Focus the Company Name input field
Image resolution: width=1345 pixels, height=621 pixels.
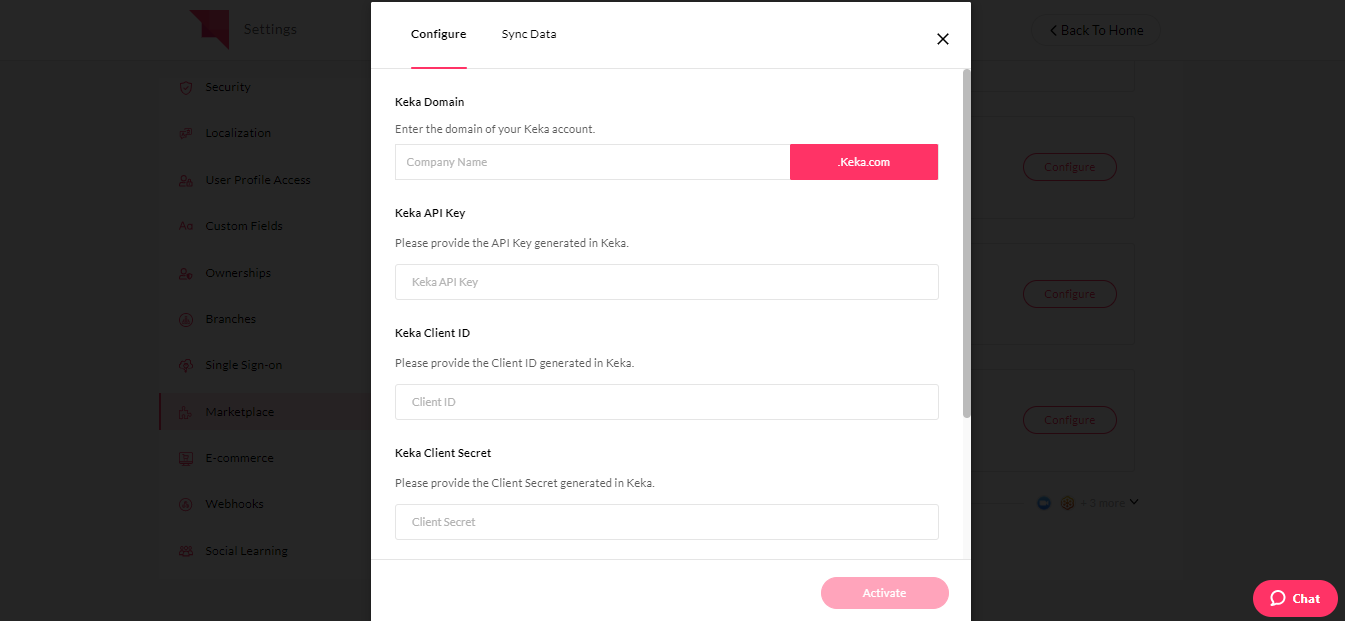click(592, 162)
